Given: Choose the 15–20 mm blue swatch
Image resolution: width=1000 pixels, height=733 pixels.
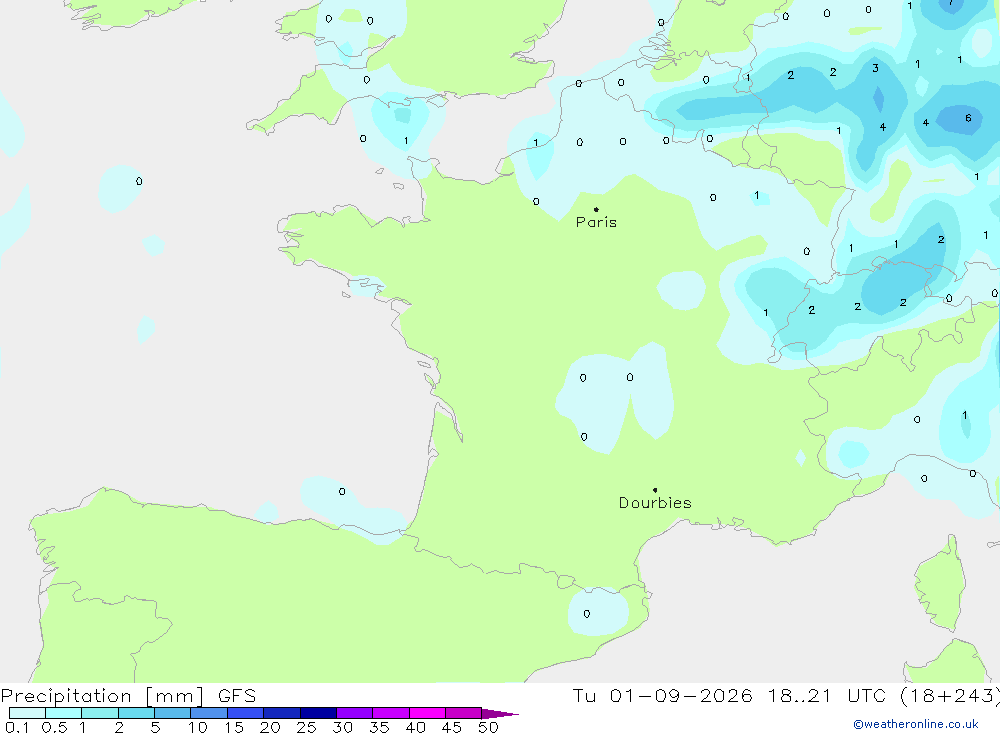Looking at the screenshot, I should (246, 713).
